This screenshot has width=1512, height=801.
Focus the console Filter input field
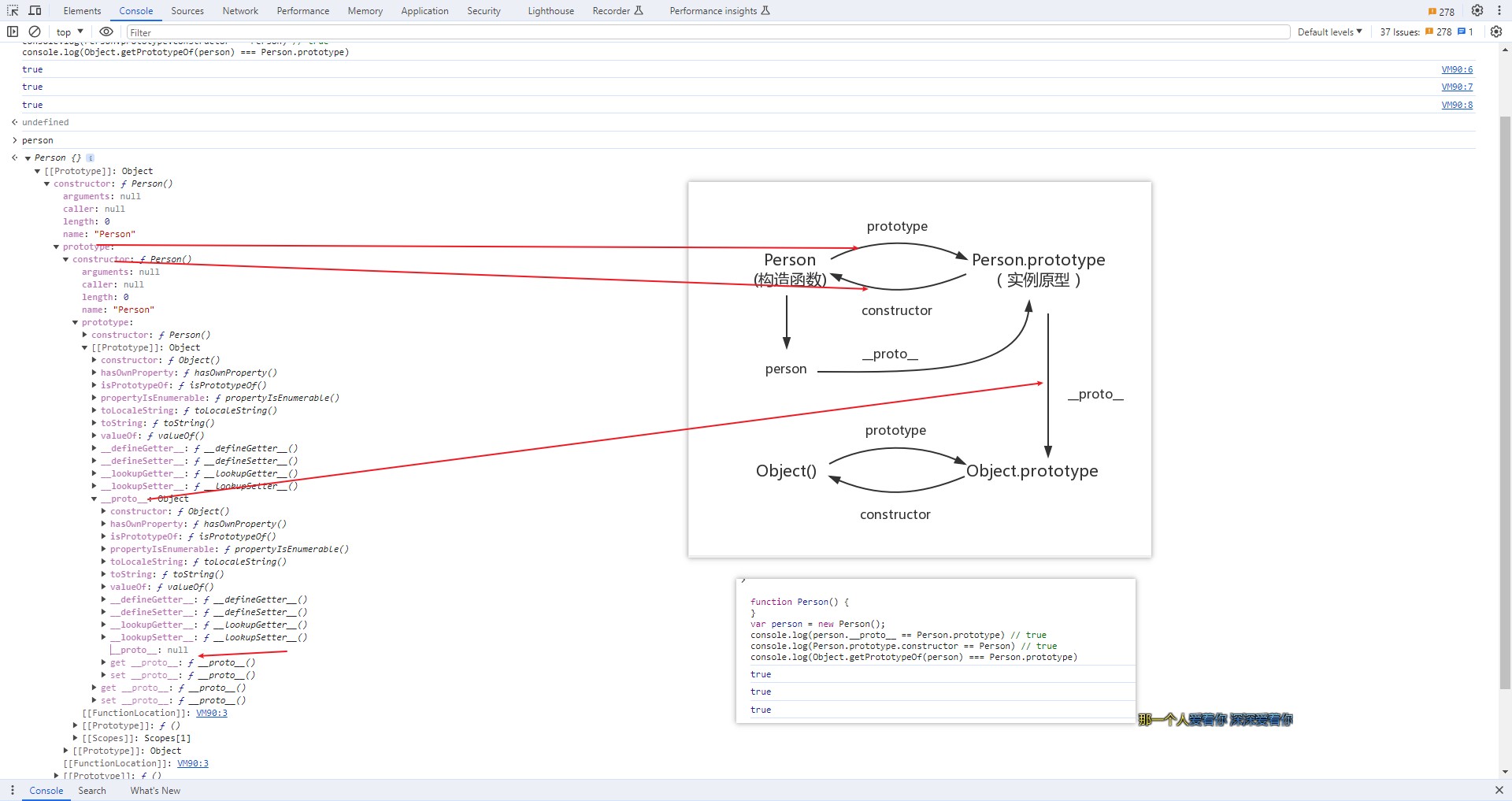point(708,32)
